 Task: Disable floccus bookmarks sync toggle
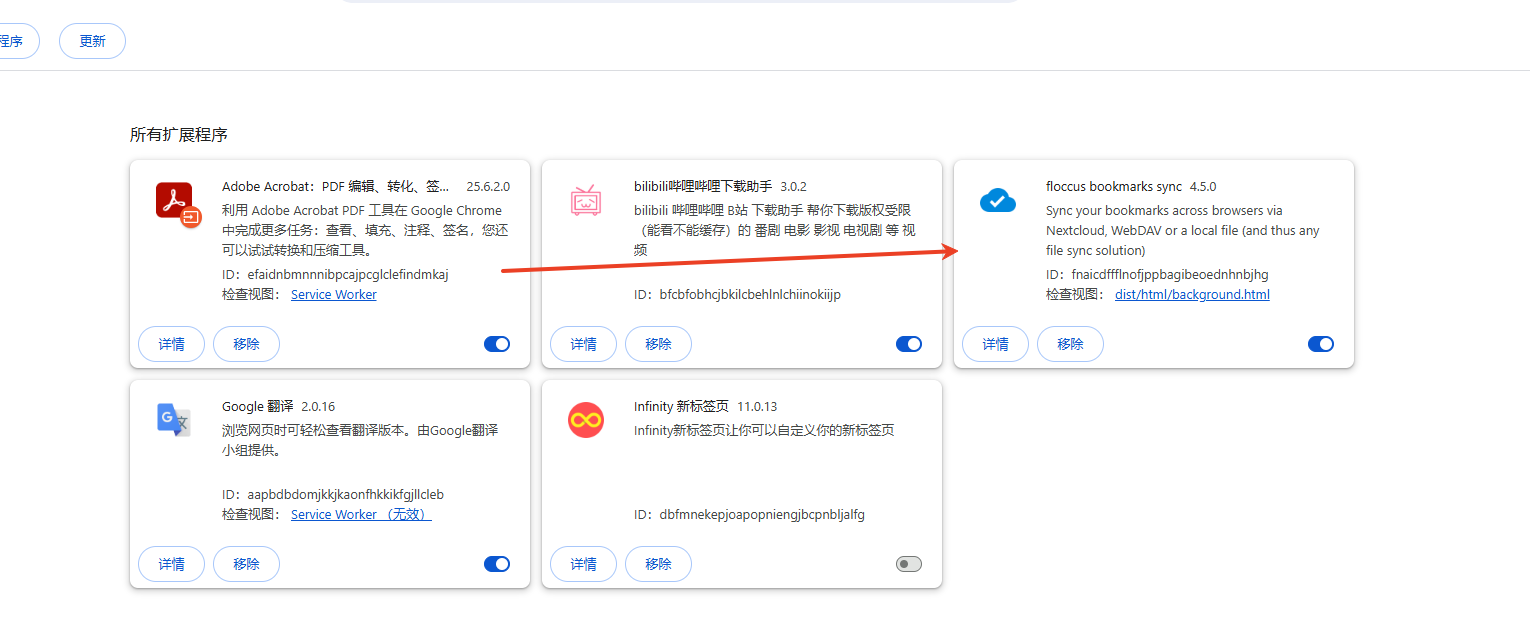[1320, 343]
